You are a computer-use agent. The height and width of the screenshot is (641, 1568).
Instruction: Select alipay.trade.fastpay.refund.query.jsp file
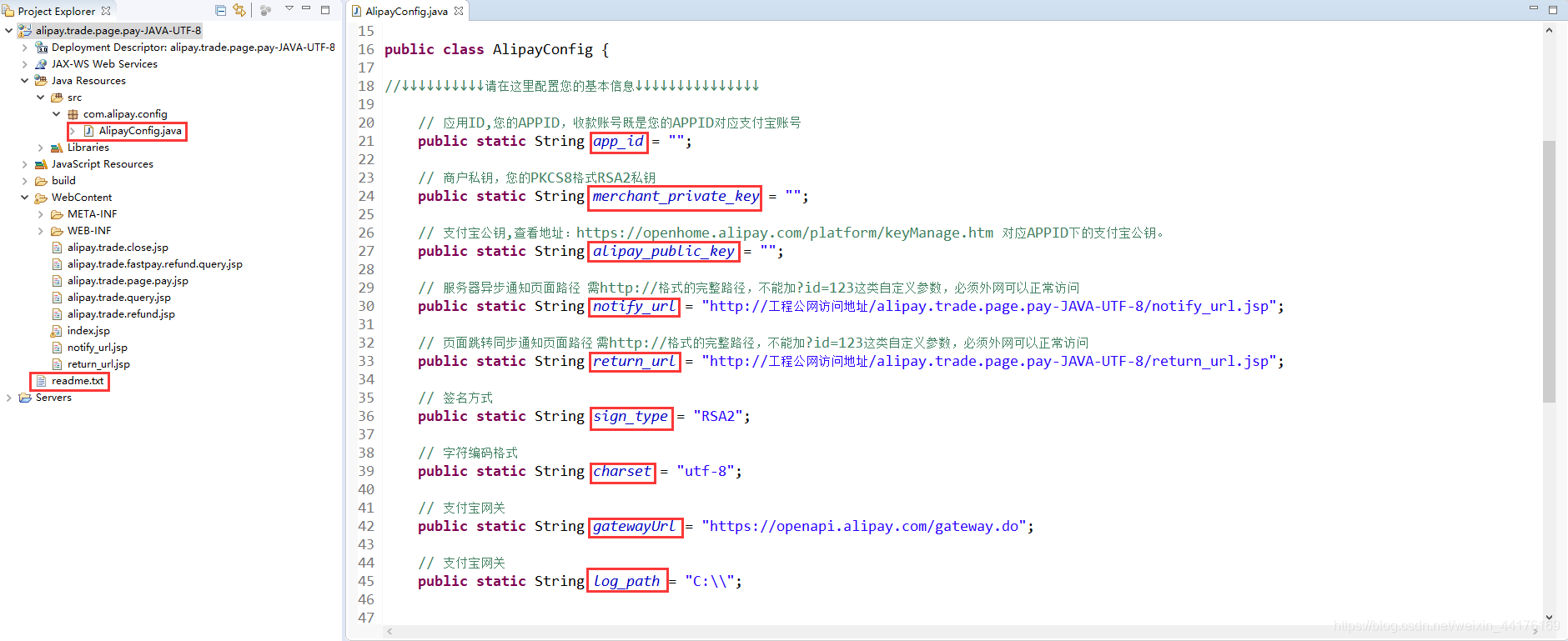pyautogui.click(x=155, y=264)
